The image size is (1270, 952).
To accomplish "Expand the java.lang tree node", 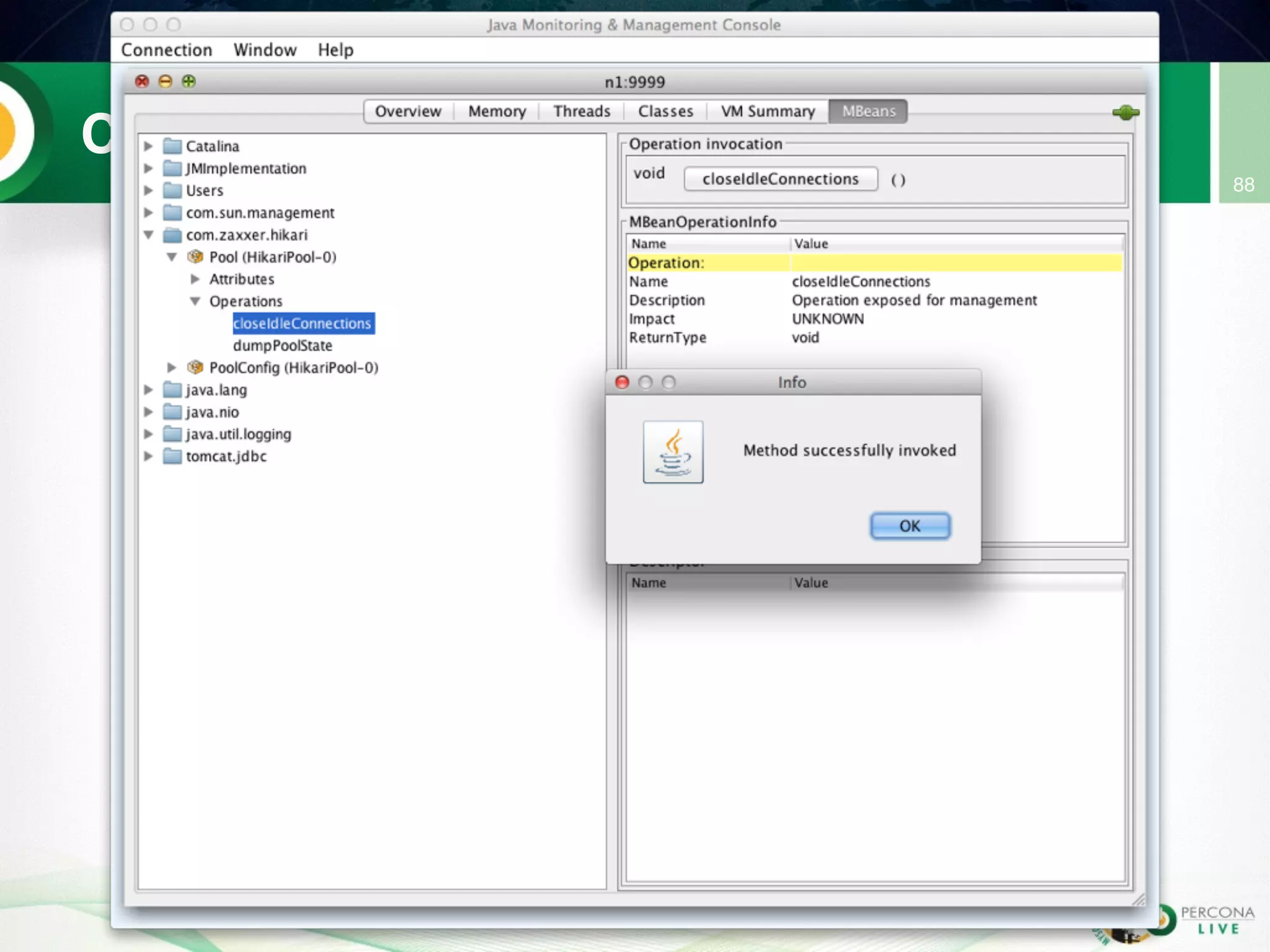I will [148, 390].
